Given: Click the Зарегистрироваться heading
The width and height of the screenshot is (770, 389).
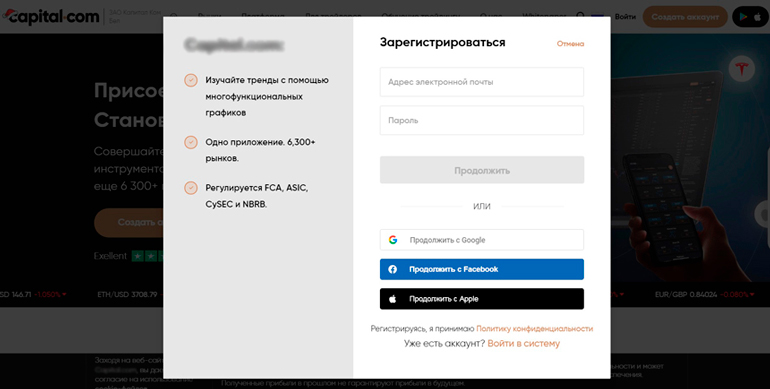Looking at the screenshot, I should coord(442,43).
